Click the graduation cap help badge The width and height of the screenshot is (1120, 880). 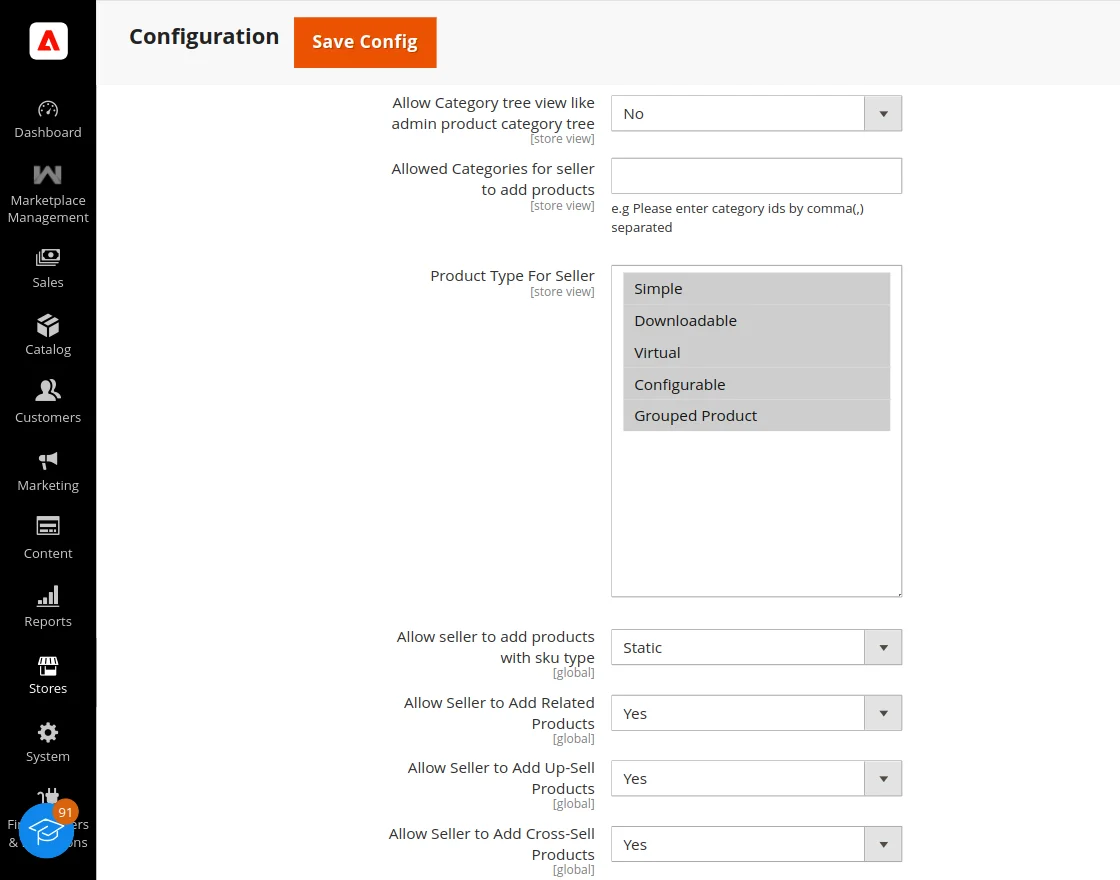(x=45, y=830)
